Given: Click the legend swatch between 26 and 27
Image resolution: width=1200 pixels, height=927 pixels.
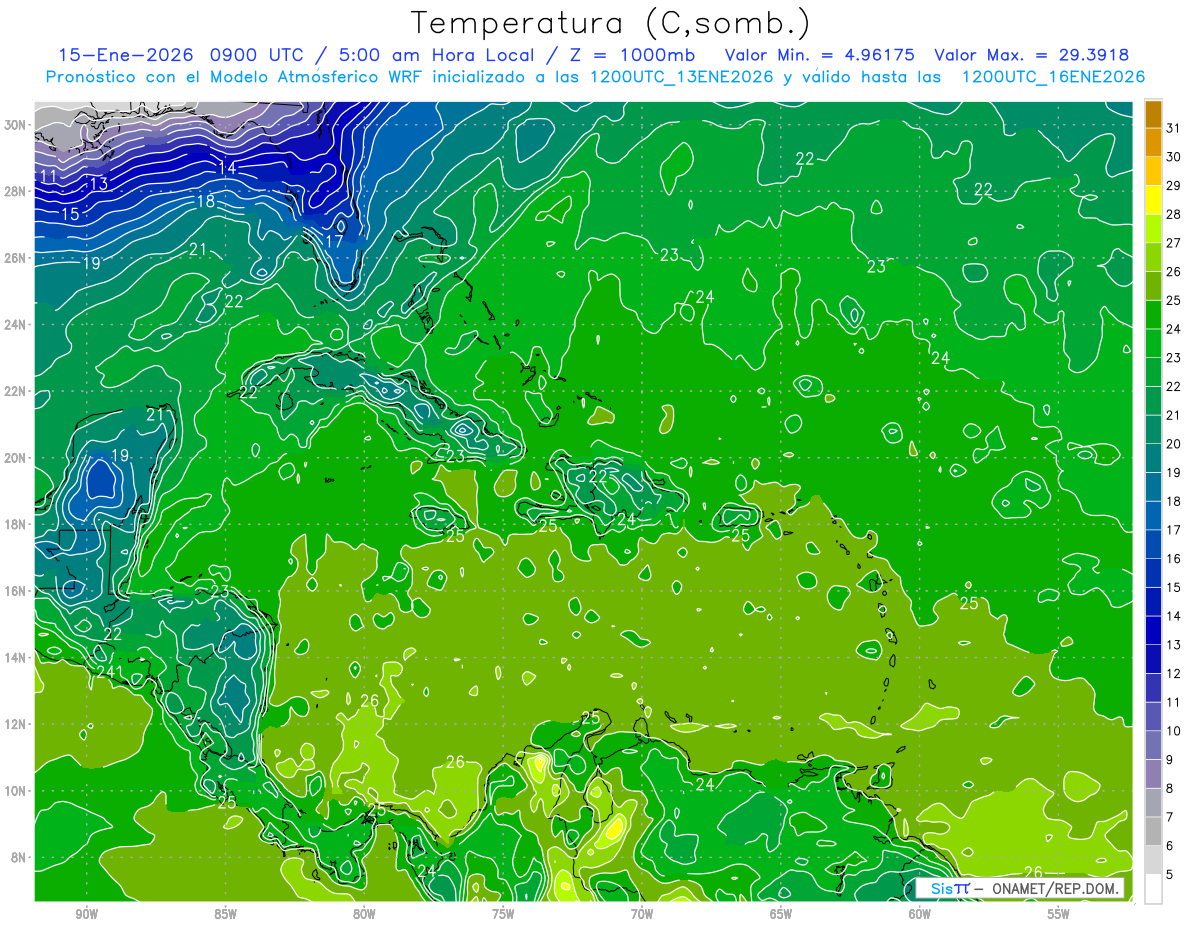Looking at the screenshot, I should point(1153,257).
